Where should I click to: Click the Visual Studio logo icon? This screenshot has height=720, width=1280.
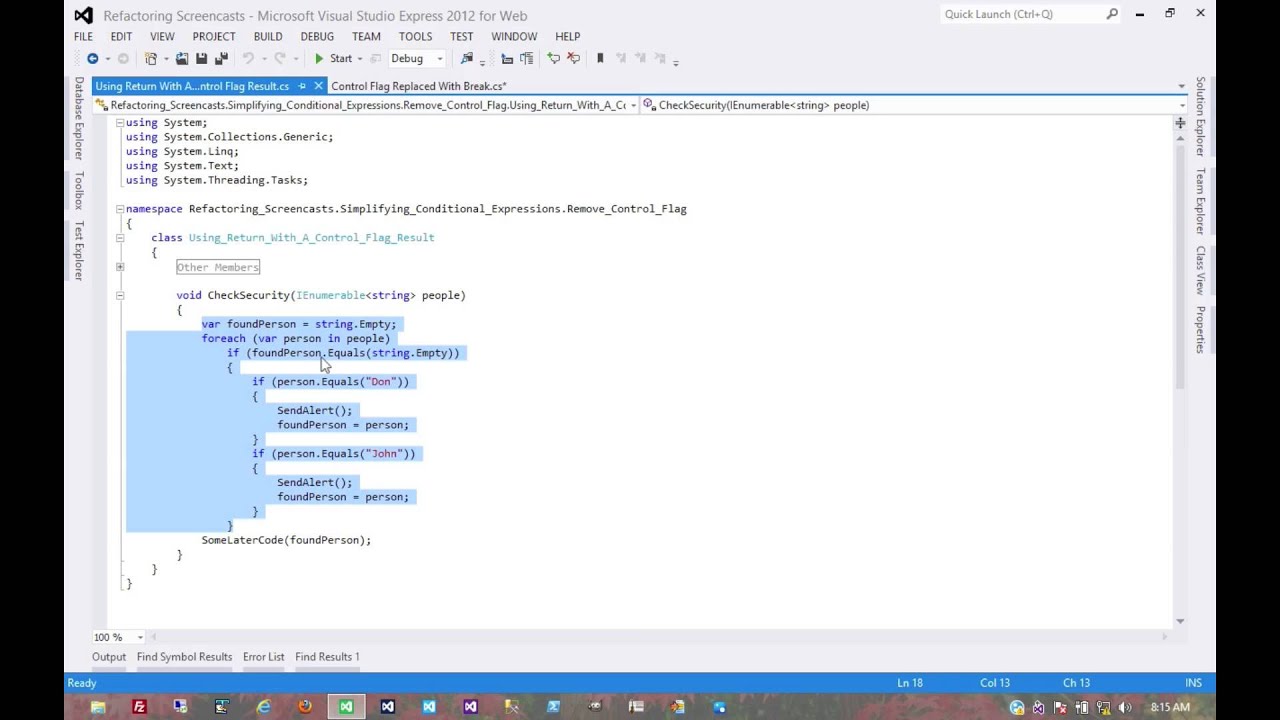pyautogui.click(x=84, y=15)
